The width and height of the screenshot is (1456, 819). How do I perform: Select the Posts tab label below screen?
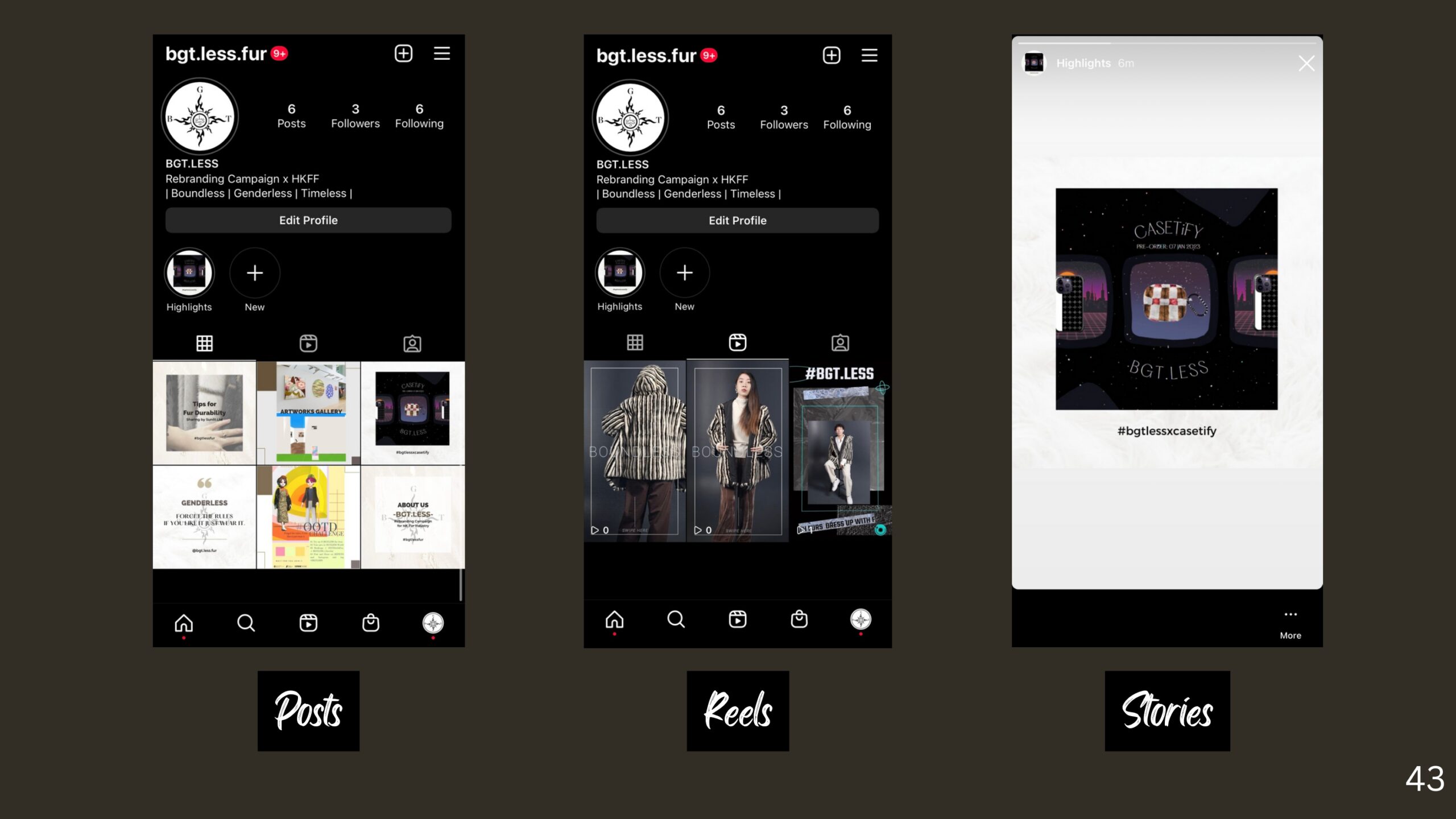coord(308,711)
